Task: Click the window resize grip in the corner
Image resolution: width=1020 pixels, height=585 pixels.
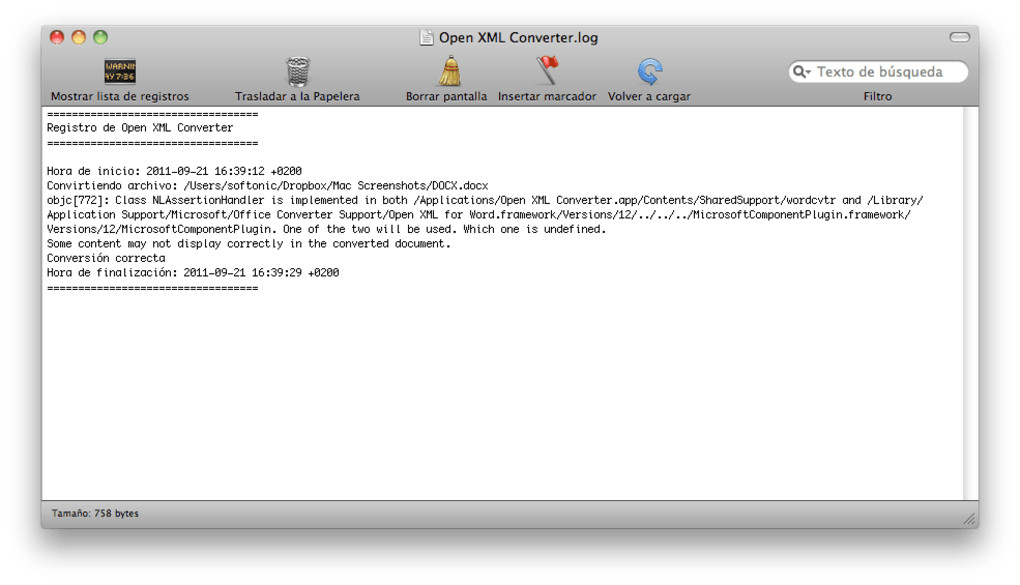Action: coord(969,519)
